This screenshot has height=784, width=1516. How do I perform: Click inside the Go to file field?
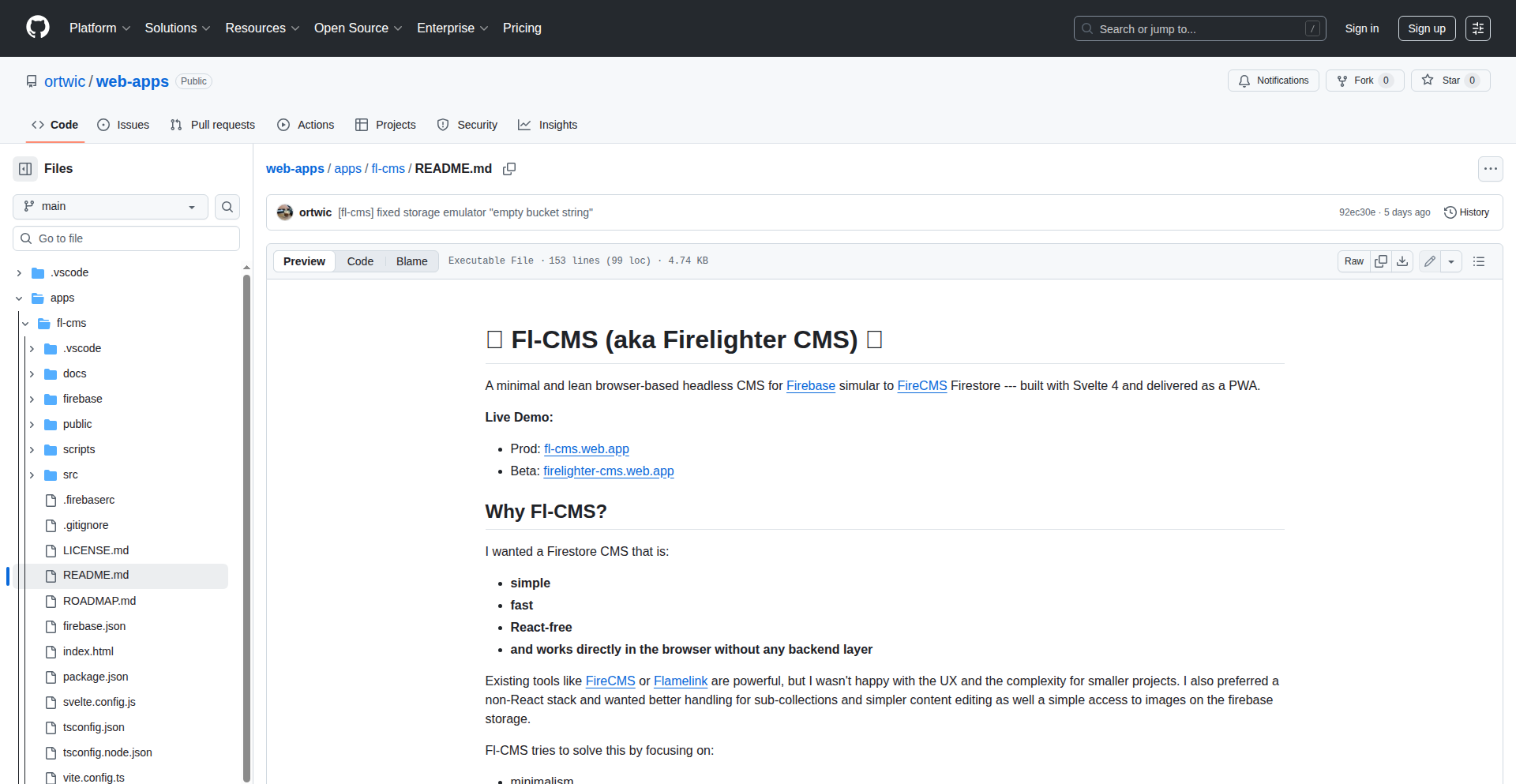pyautogui.click(x=126, y=238)
